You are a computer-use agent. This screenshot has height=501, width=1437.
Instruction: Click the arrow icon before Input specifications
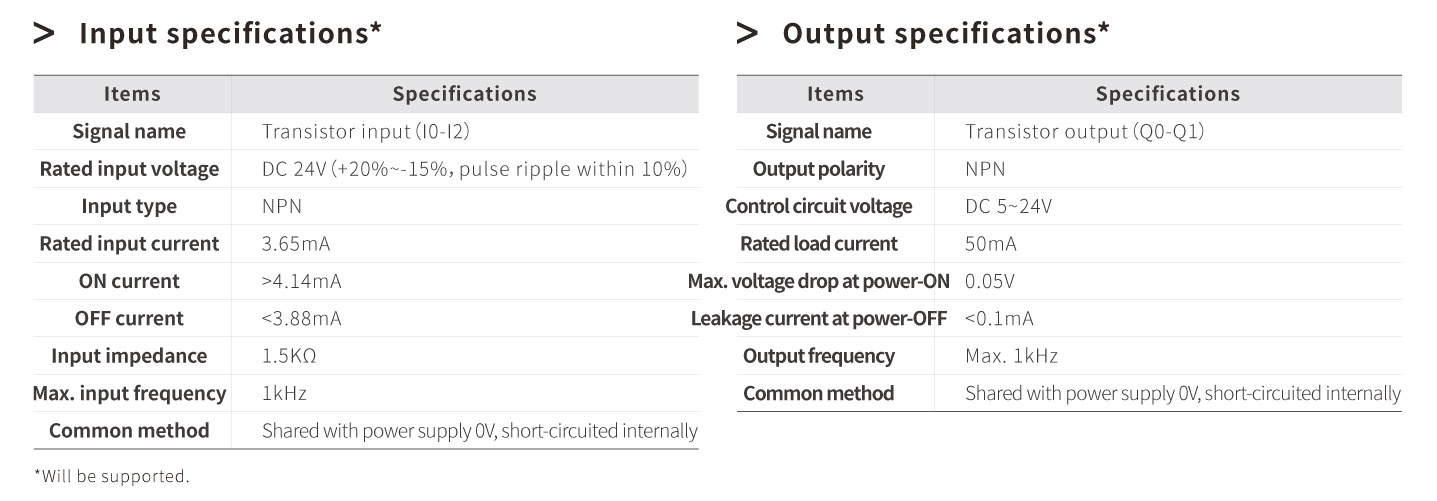click(x=44, y=34)
